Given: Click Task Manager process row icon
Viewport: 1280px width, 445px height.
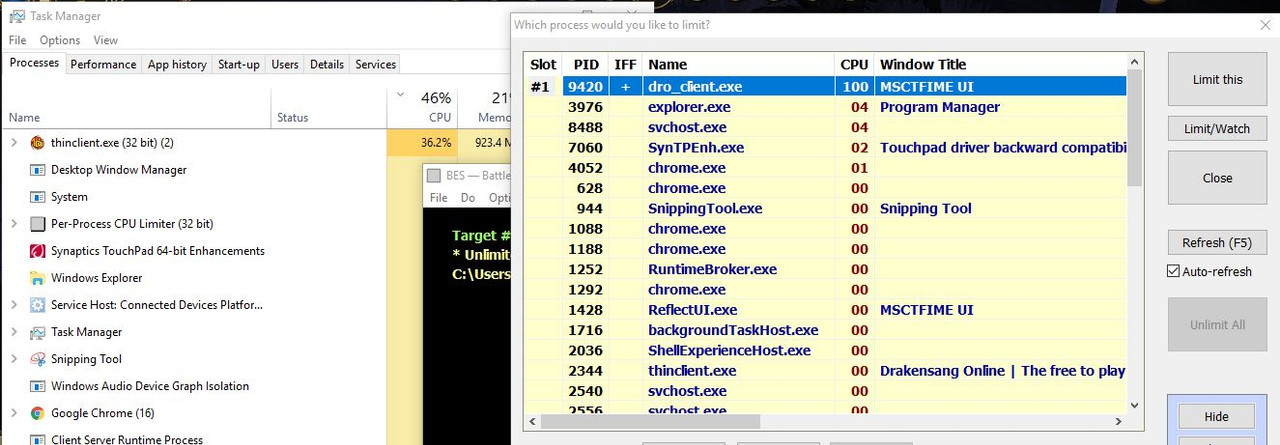Looking at the screenshot, I should click(38, 332).
